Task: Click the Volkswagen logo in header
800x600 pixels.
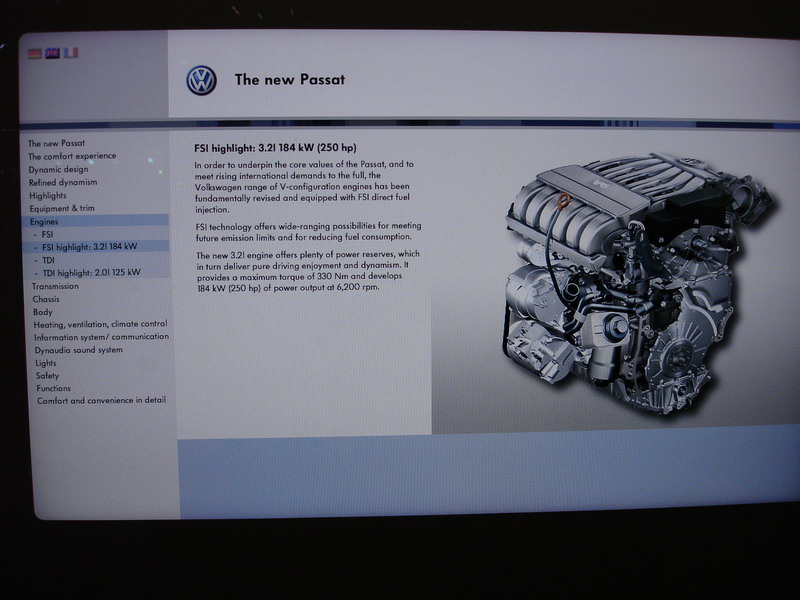Action: [202, 81]
